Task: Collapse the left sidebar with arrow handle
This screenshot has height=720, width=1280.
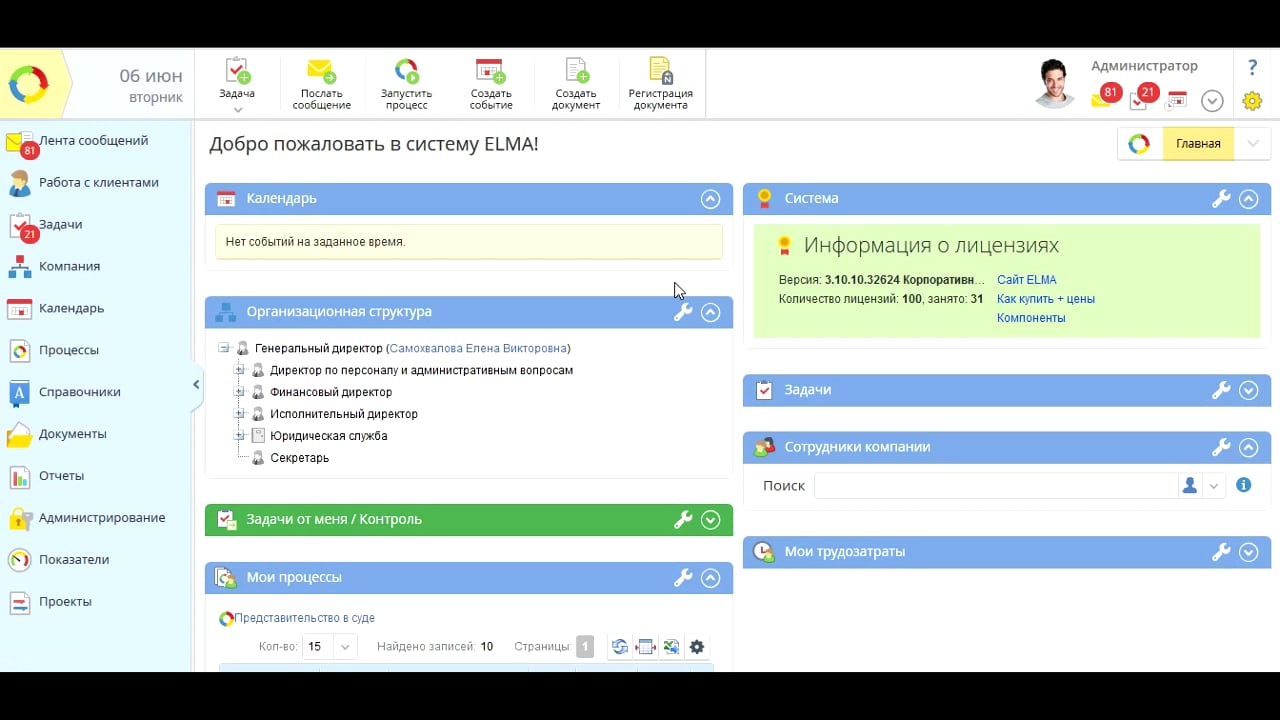Action: (x=197, y=385)
